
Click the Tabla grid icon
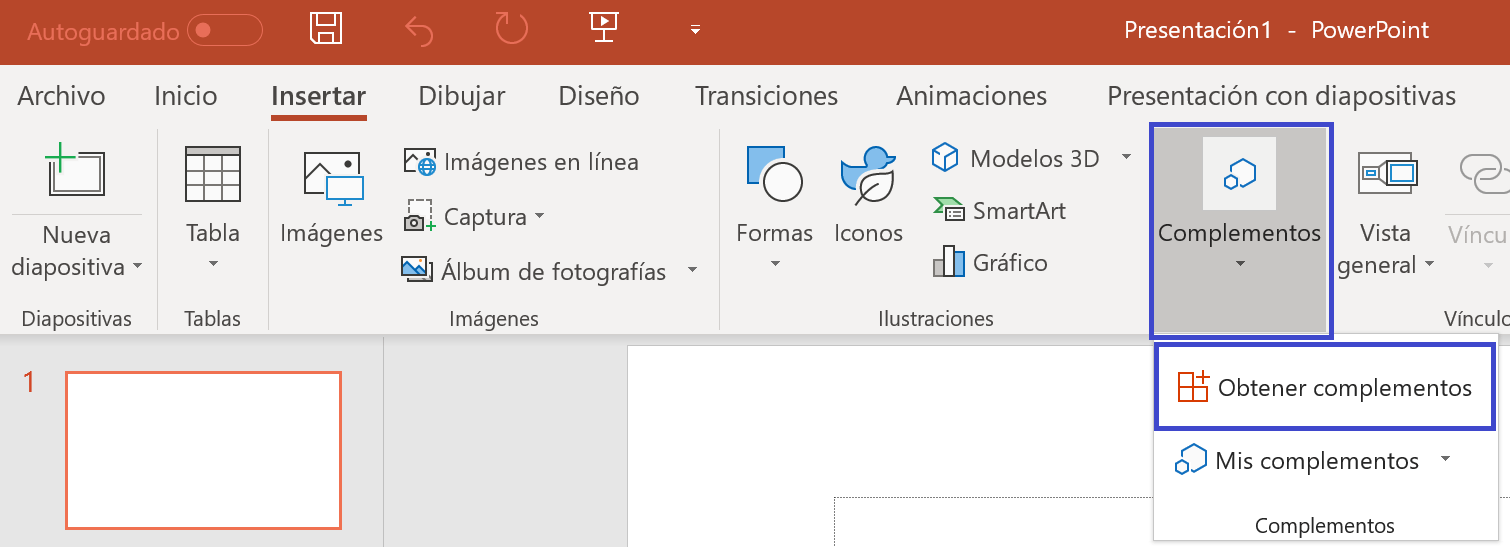tap(213, 175)
